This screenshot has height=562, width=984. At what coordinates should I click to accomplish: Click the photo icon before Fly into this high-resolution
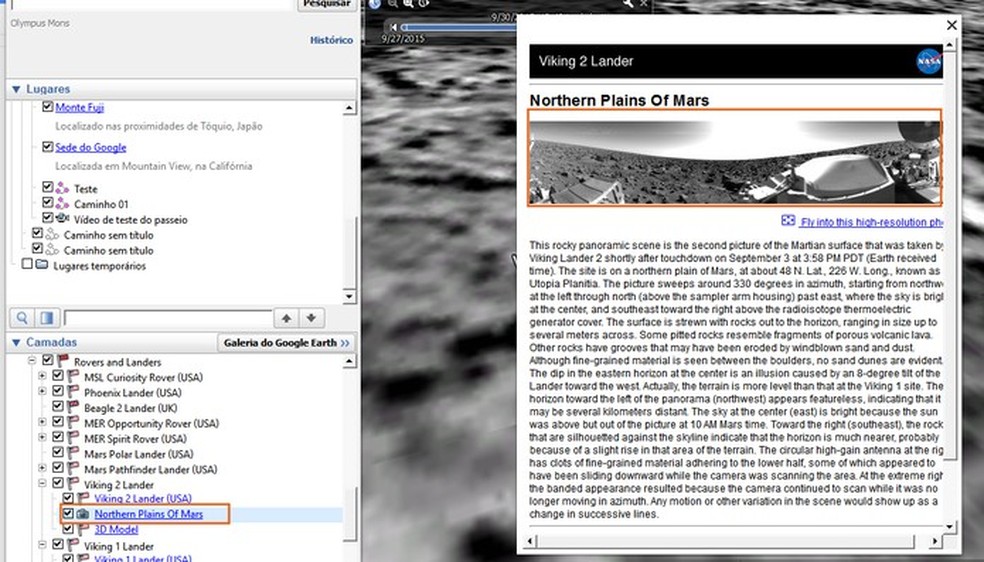(788, 220)
